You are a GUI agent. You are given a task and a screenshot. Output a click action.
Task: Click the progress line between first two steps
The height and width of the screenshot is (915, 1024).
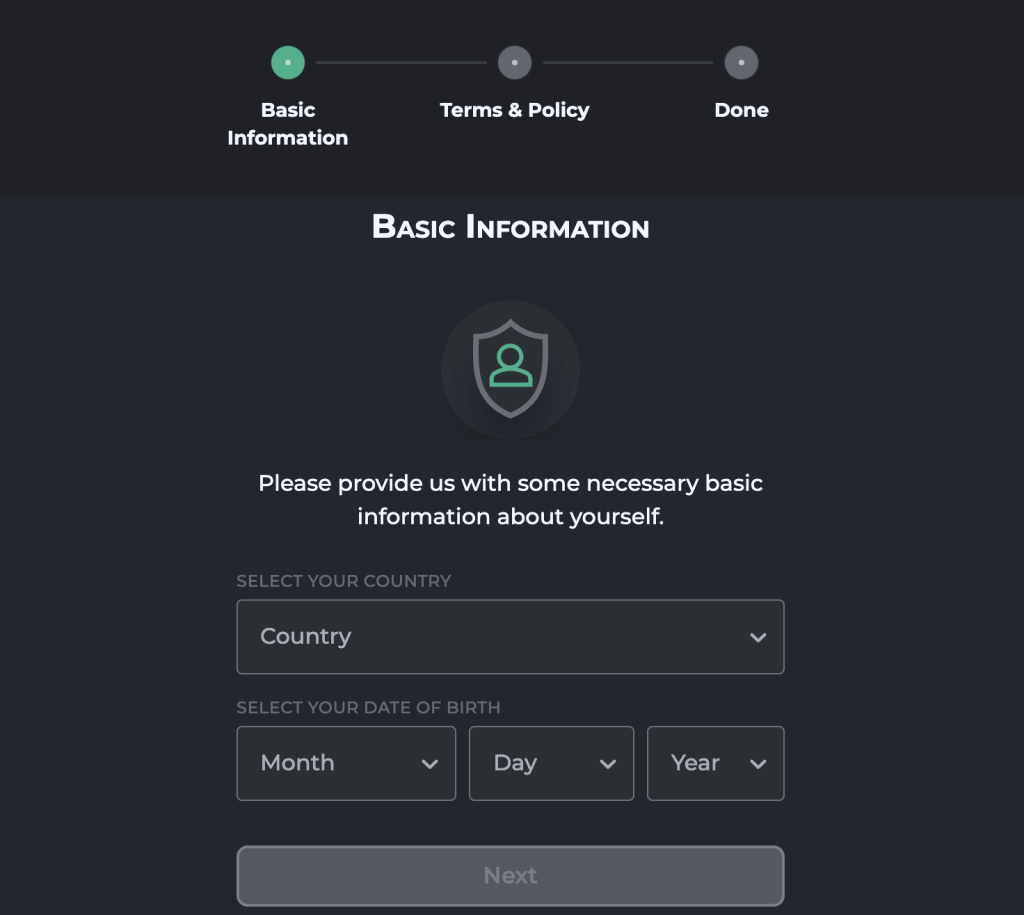coord(401,63)
